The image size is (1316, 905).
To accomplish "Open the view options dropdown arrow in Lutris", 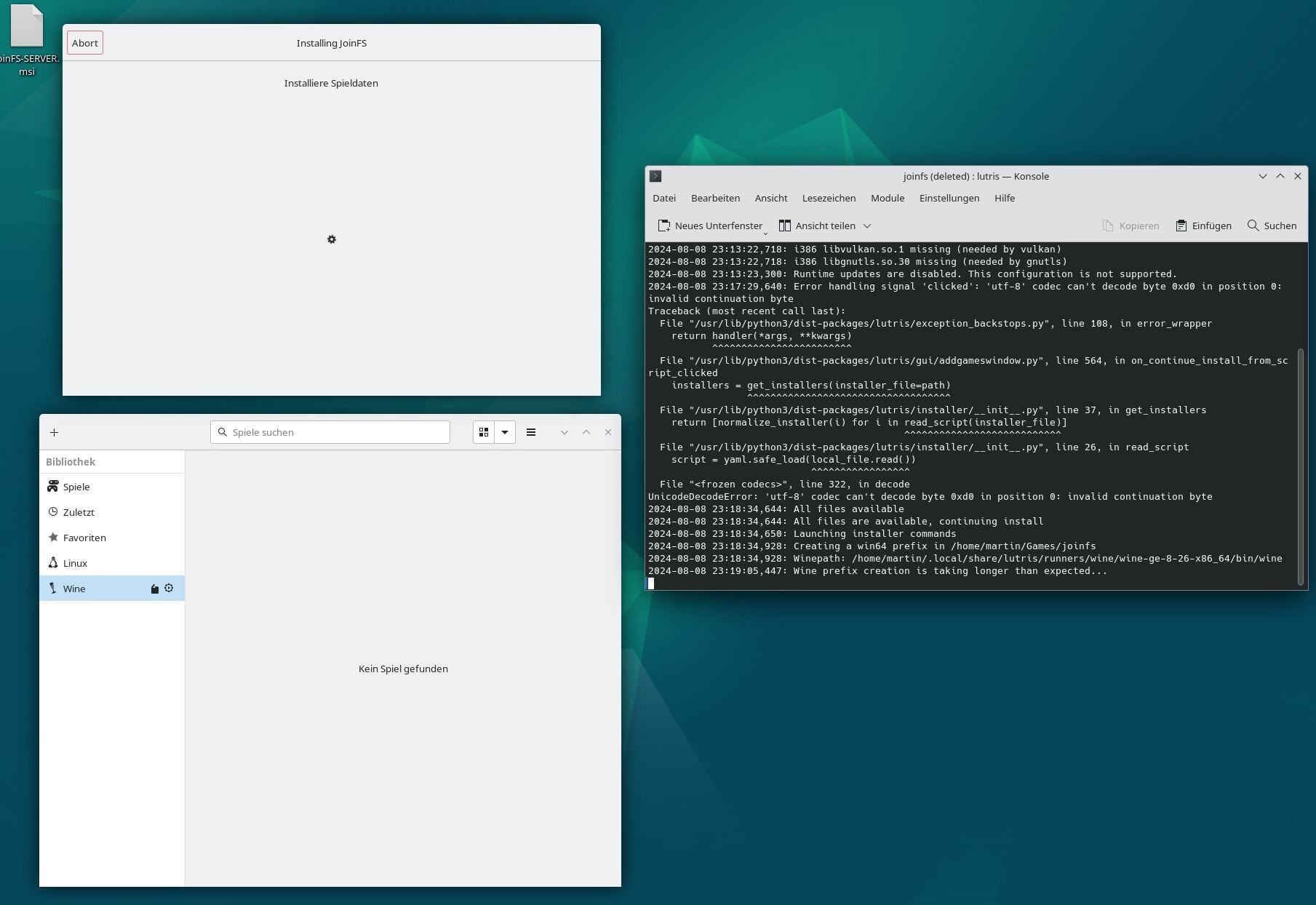I will click(x=505, y=432).
